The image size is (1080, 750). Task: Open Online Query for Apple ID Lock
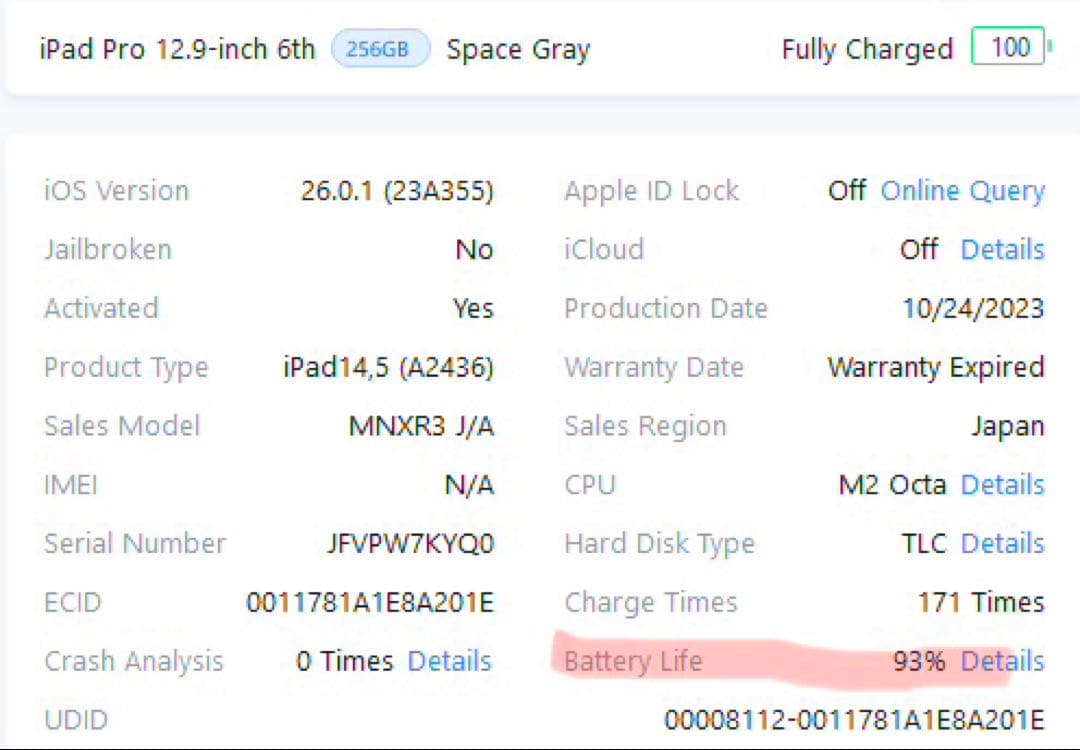(961, 190)
